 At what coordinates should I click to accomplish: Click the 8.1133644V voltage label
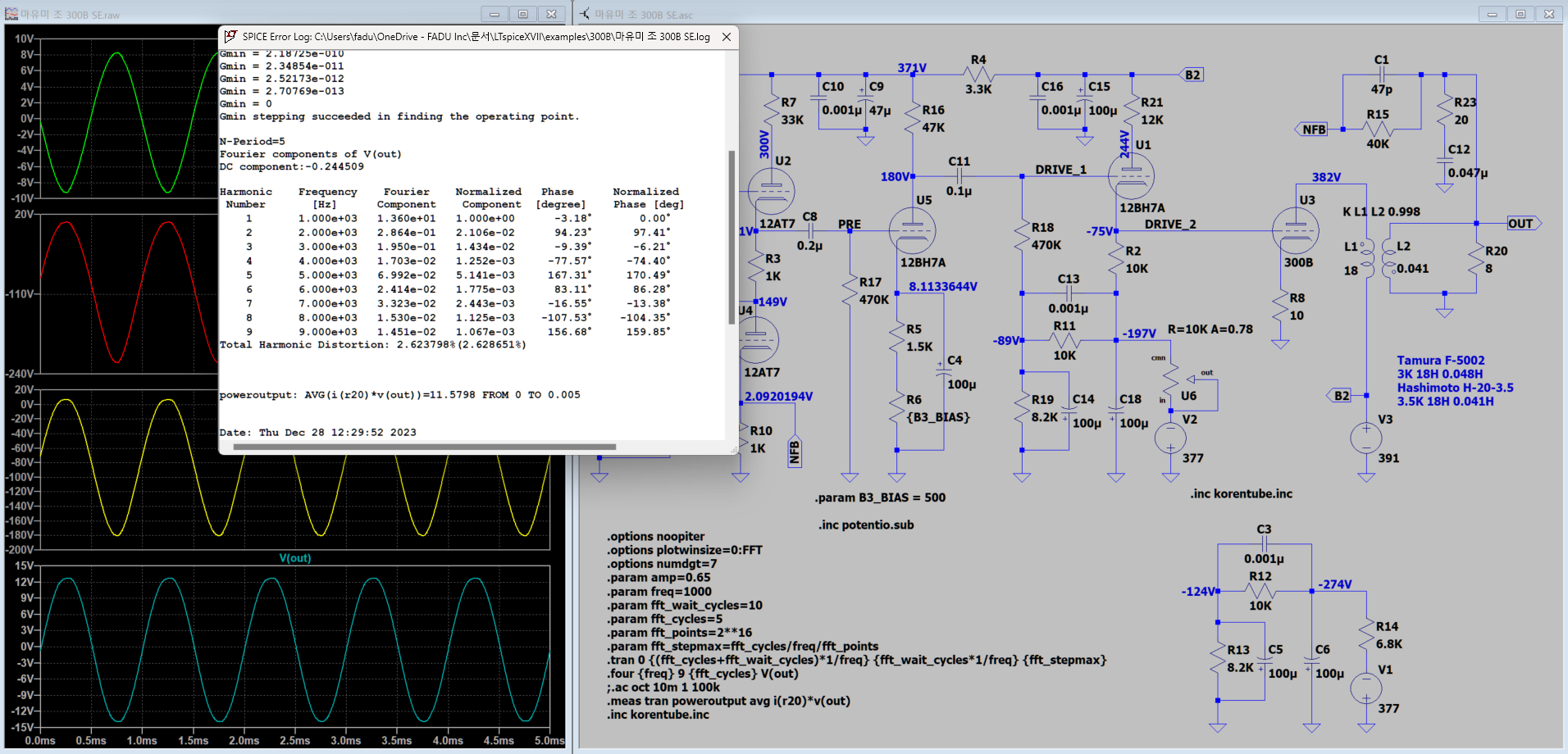coord(943,286)
